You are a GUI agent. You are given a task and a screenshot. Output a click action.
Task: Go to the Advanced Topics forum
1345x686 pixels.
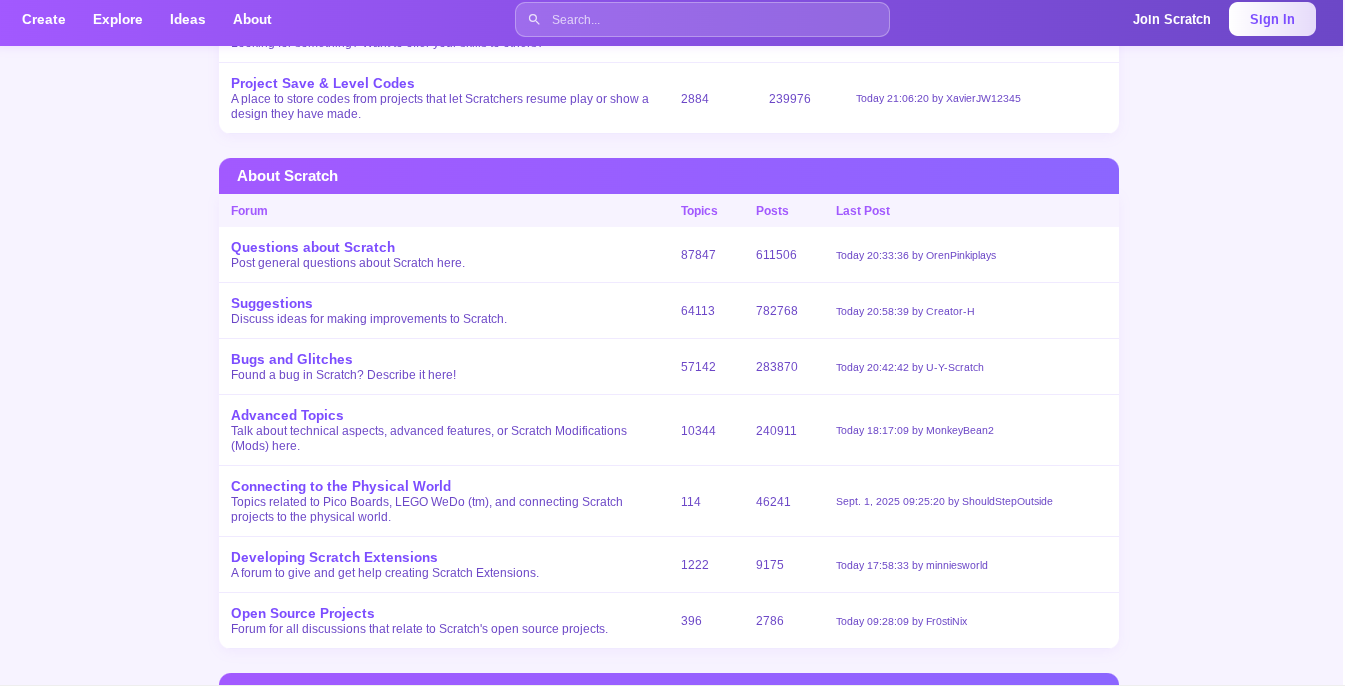pyautogui.click(x=287, y=415)
